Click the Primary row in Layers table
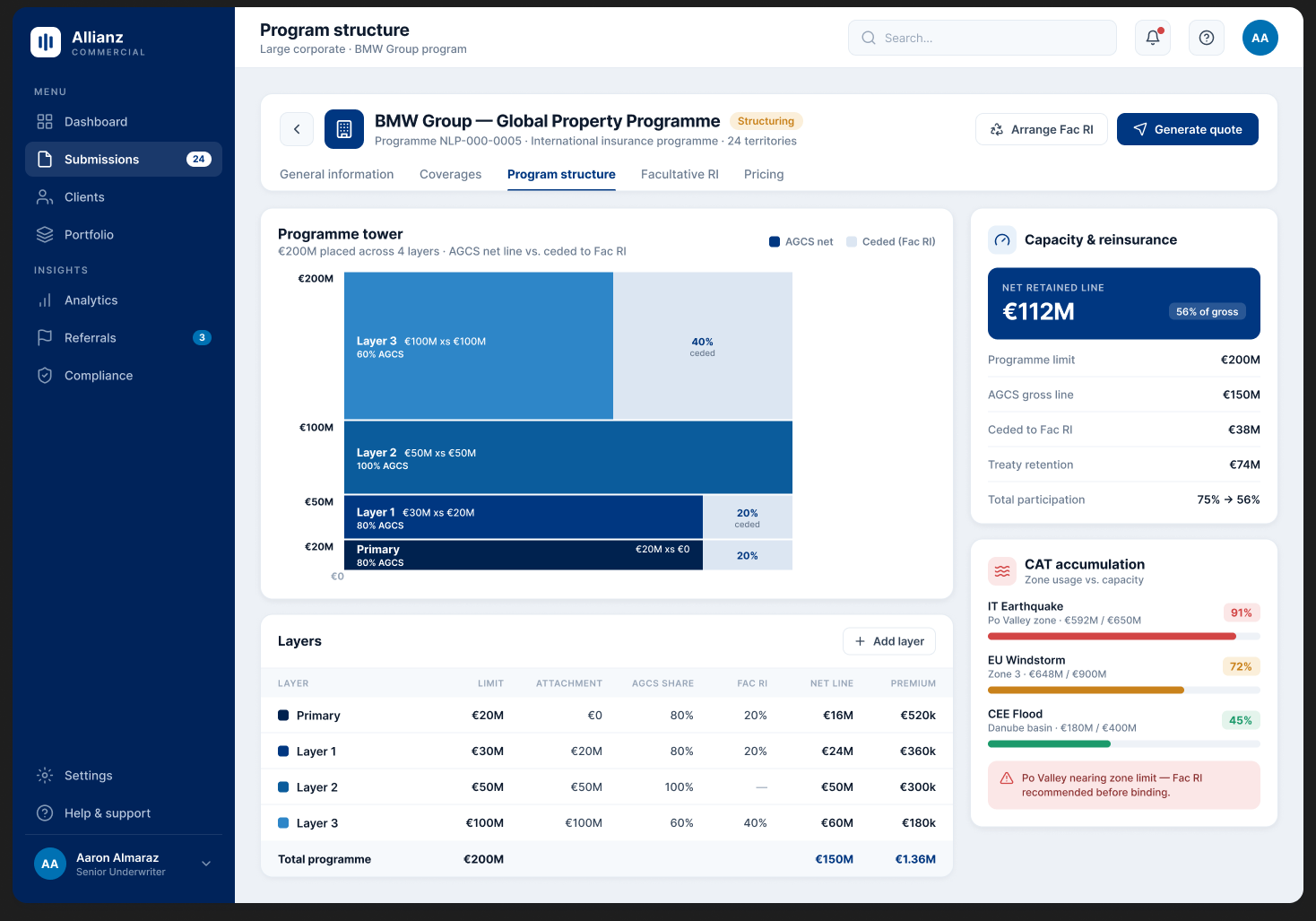 coord(607,716)
